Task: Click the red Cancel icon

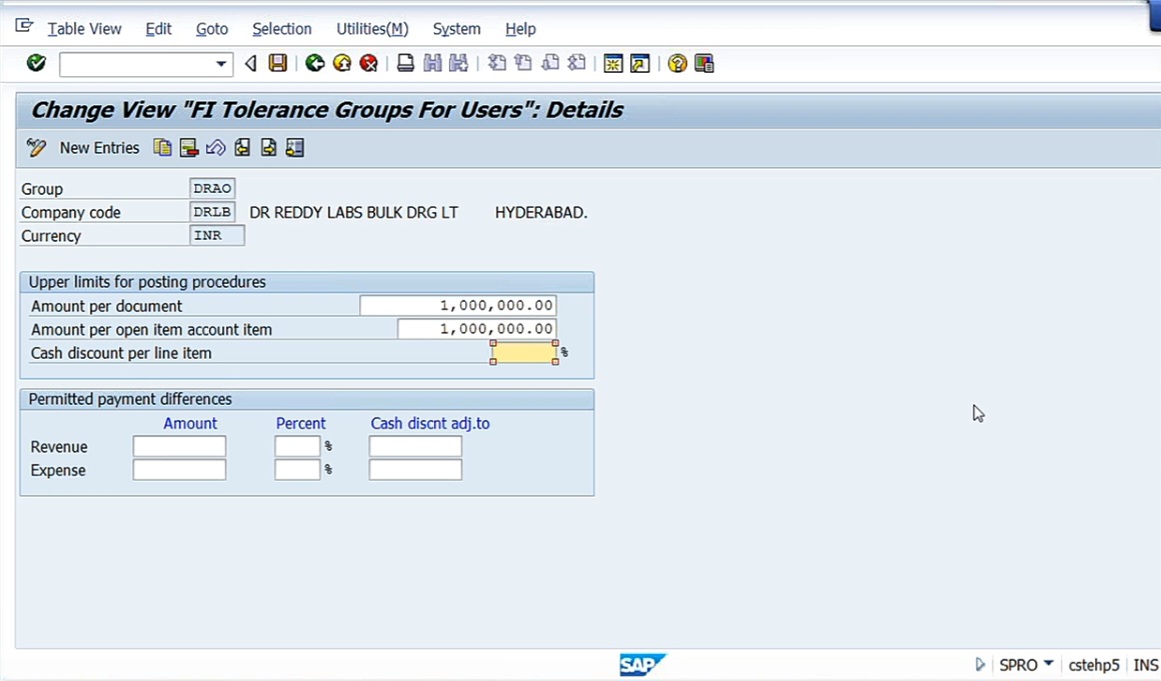Action: (369, 64)
